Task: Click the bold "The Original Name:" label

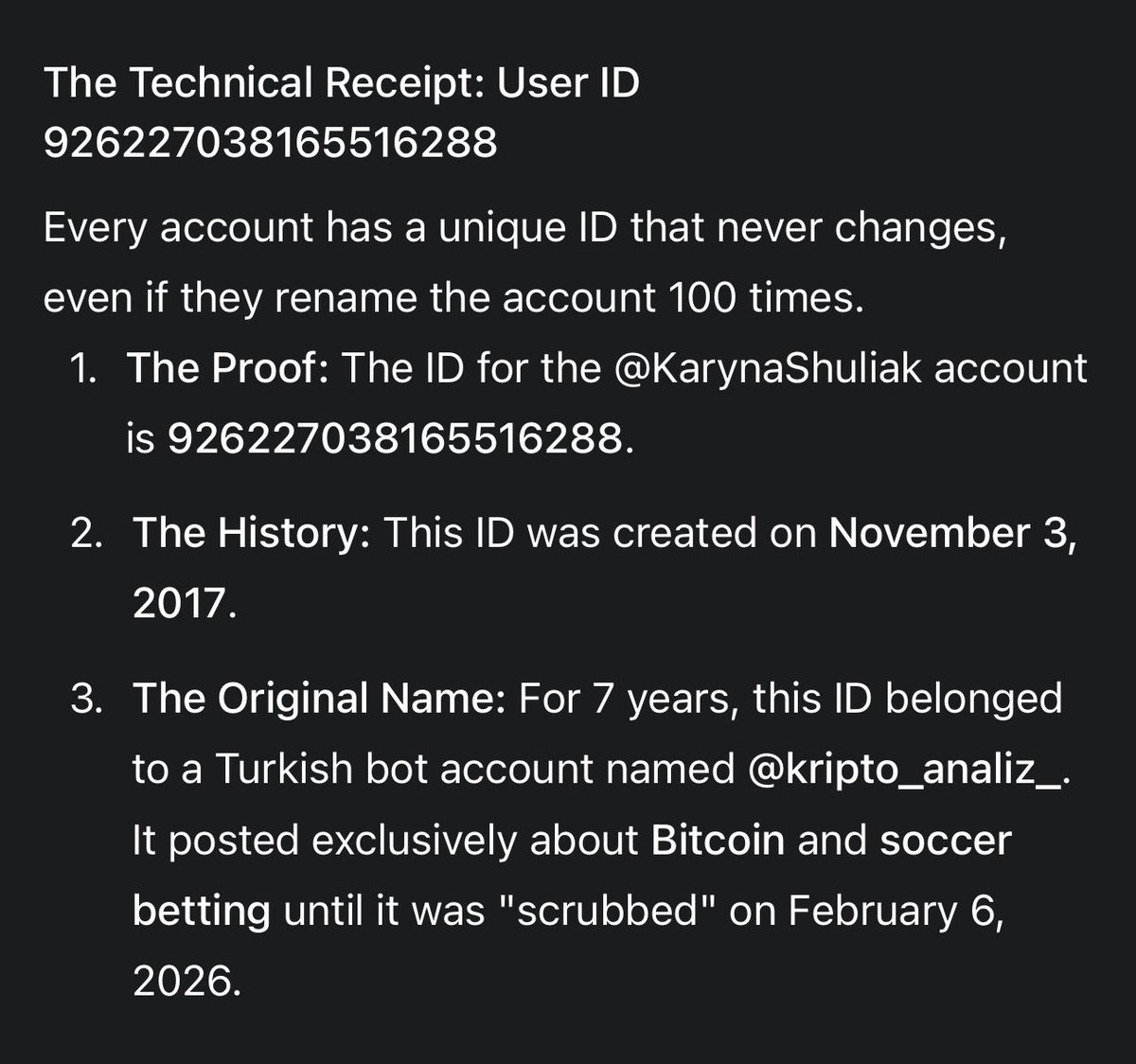Action: tap(320, 699)
